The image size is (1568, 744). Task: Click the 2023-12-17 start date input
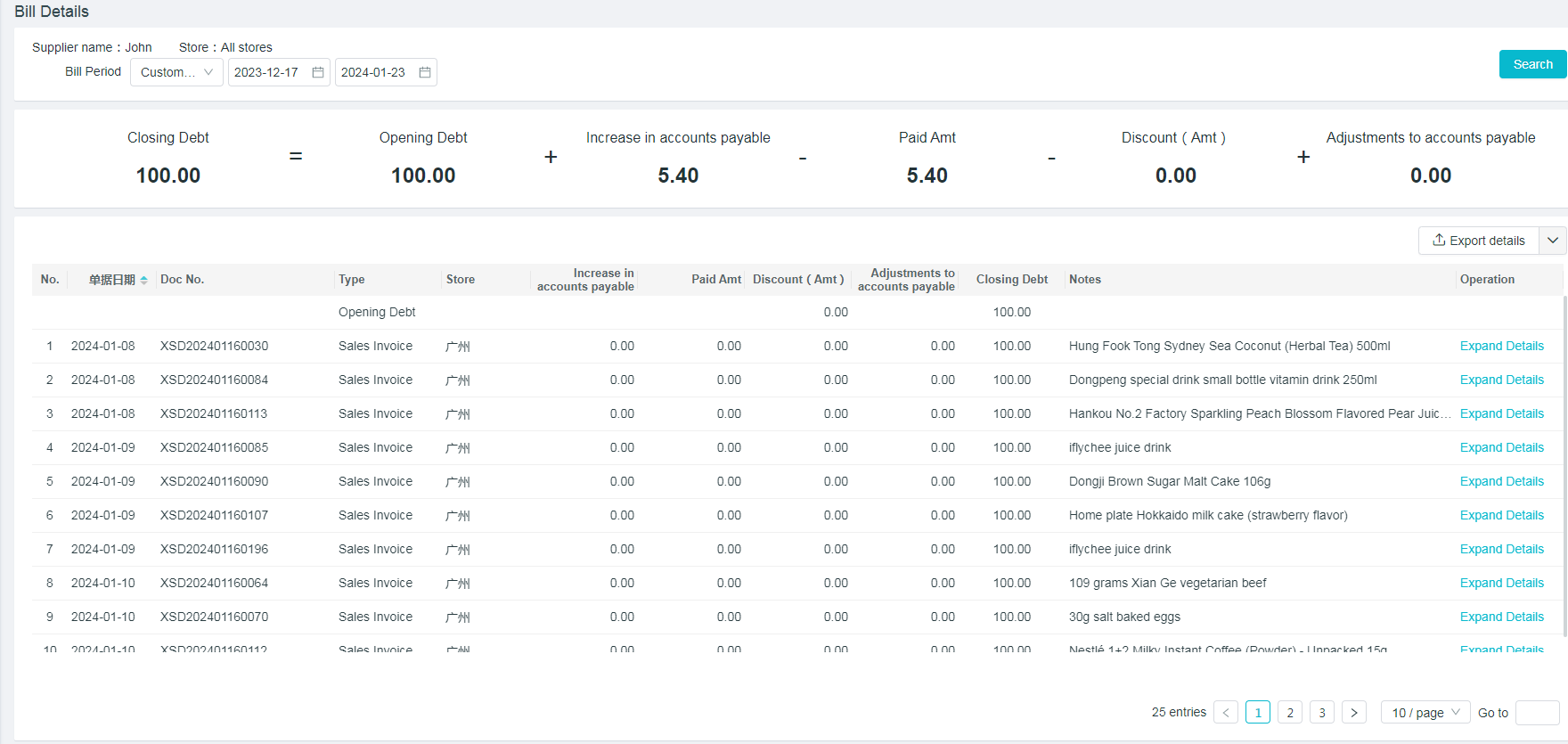point(267,72)
